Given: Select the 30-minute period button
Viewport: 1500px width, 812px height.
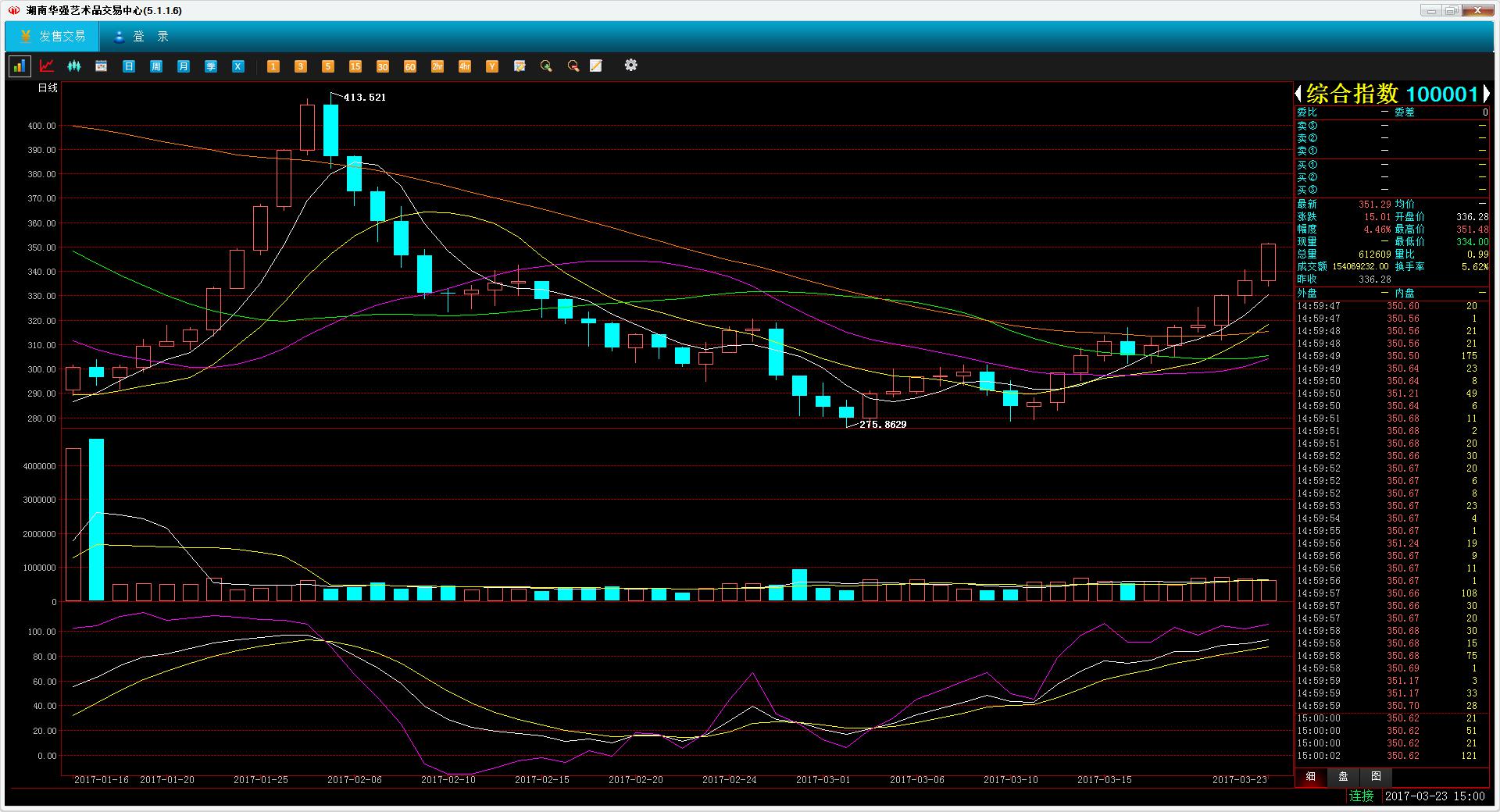Looking at the screenshot, I should (383, 66).
